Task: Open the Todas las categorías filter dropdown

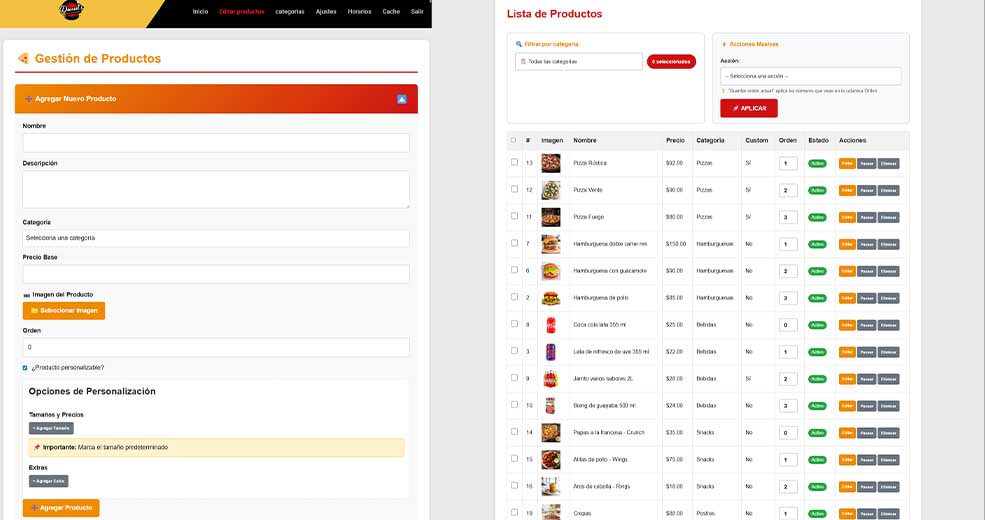Action: (579, 62)
